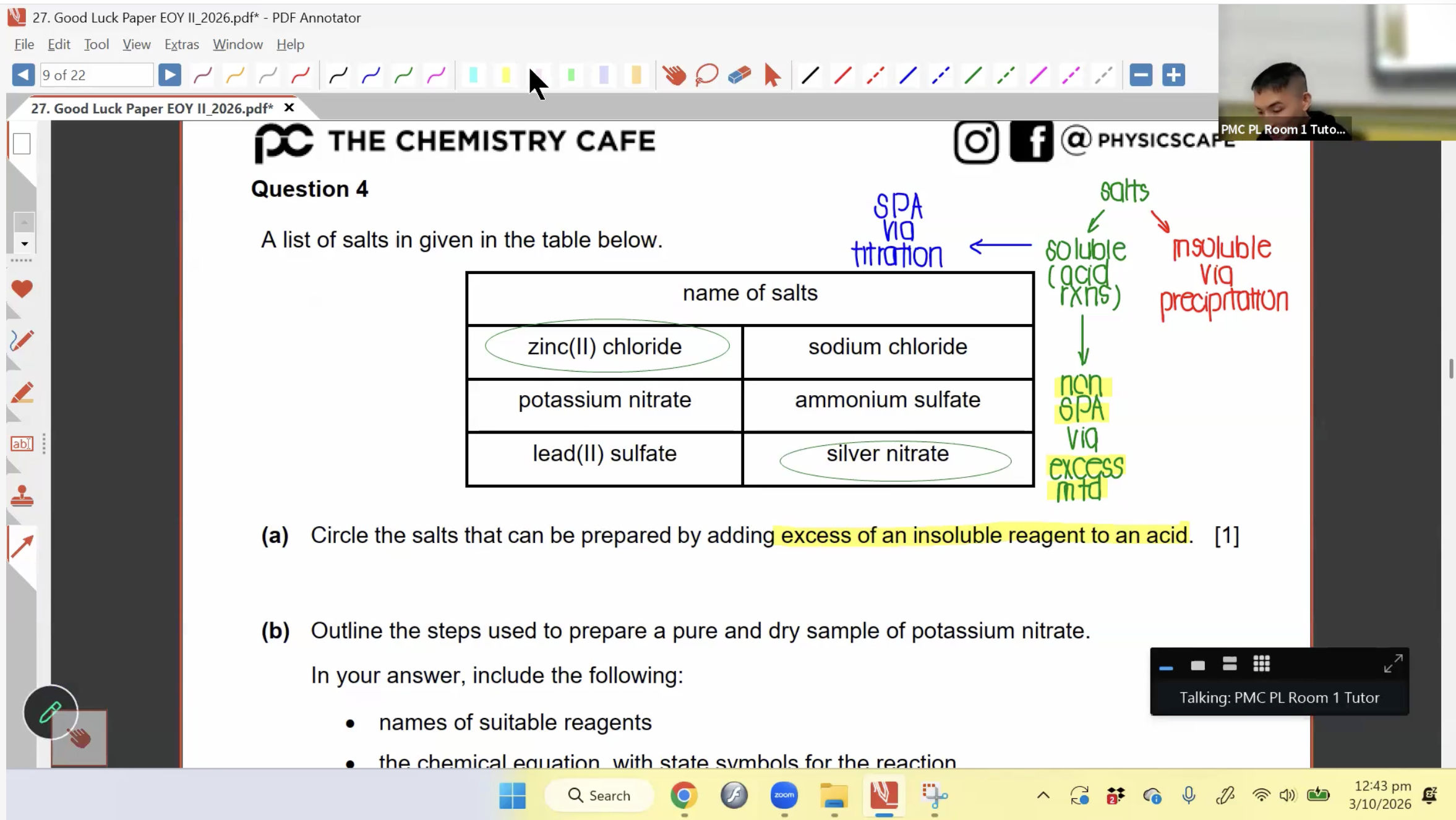Click the green pen floating button

pos(51,712)
